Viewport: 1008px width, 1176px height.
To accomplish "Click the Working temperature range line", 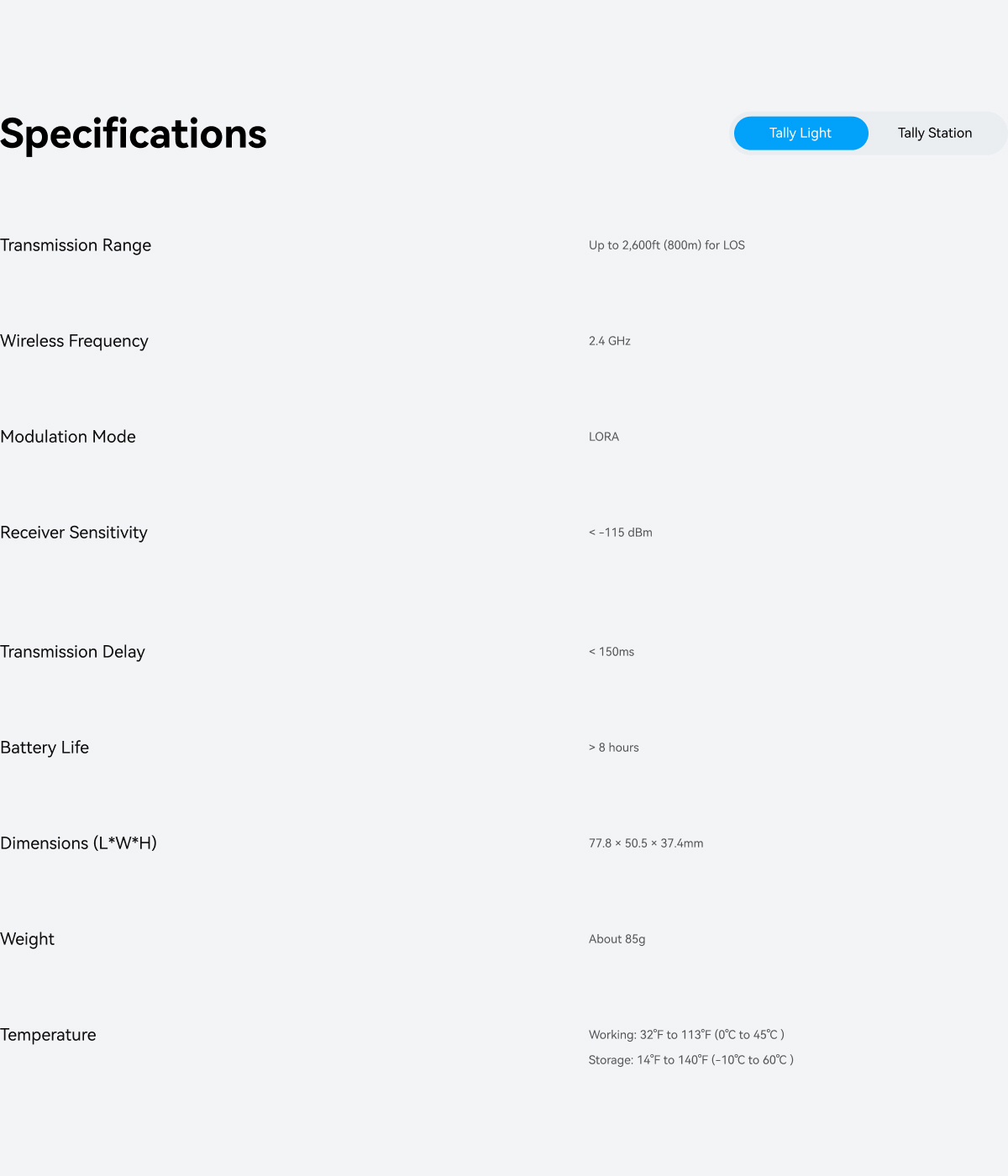I will tap(686, 1035).
